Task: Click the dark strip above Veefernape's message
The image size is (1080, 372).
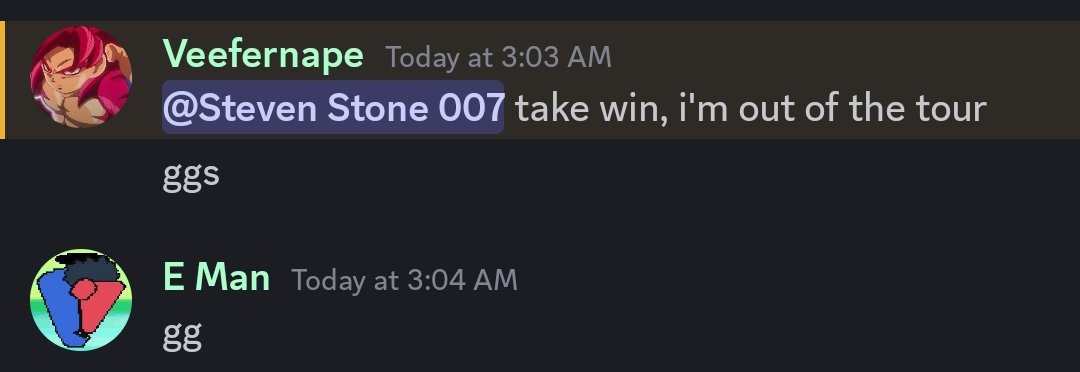Action: 540,10
